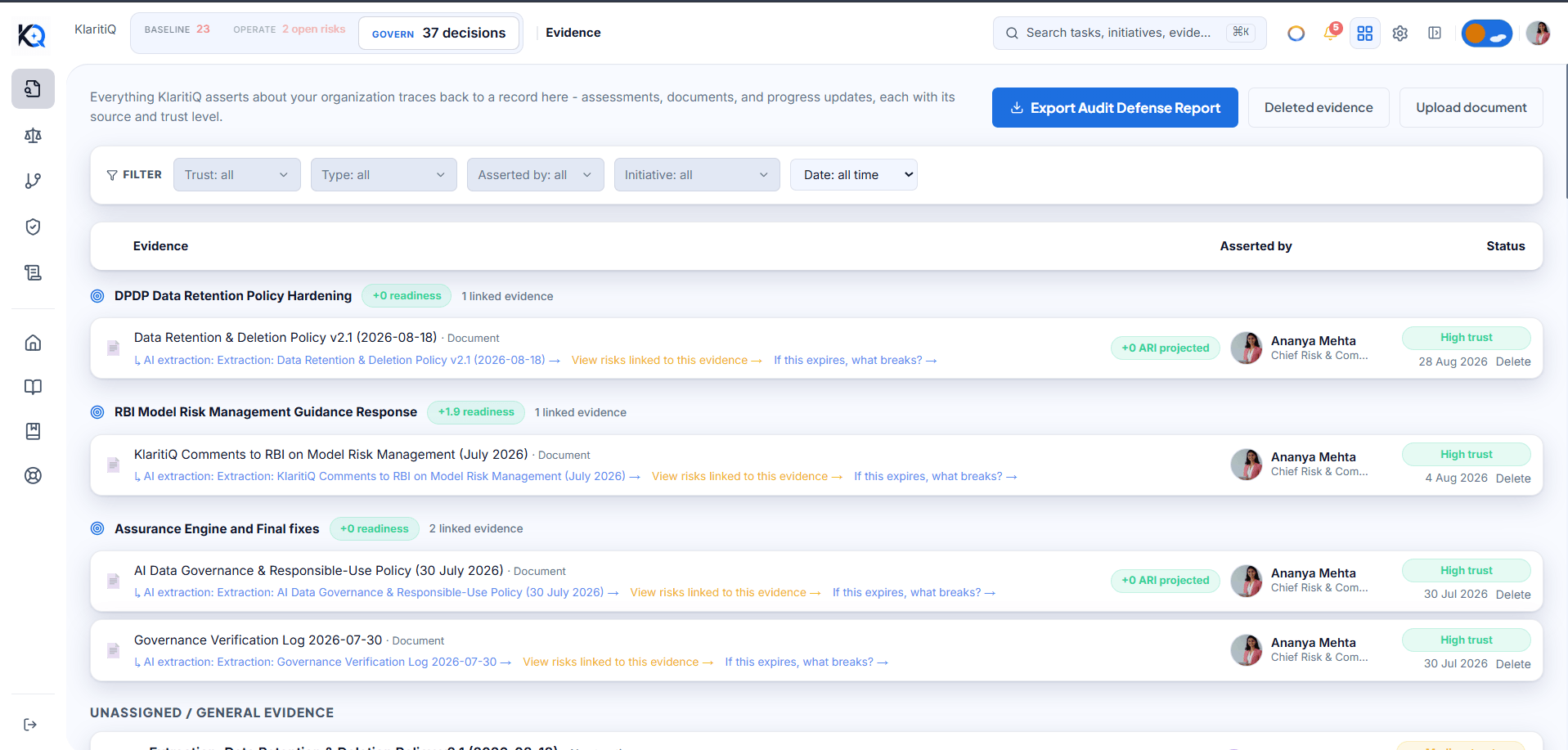
Task: Go to Home via sidebar house icon
Action: 33,343
